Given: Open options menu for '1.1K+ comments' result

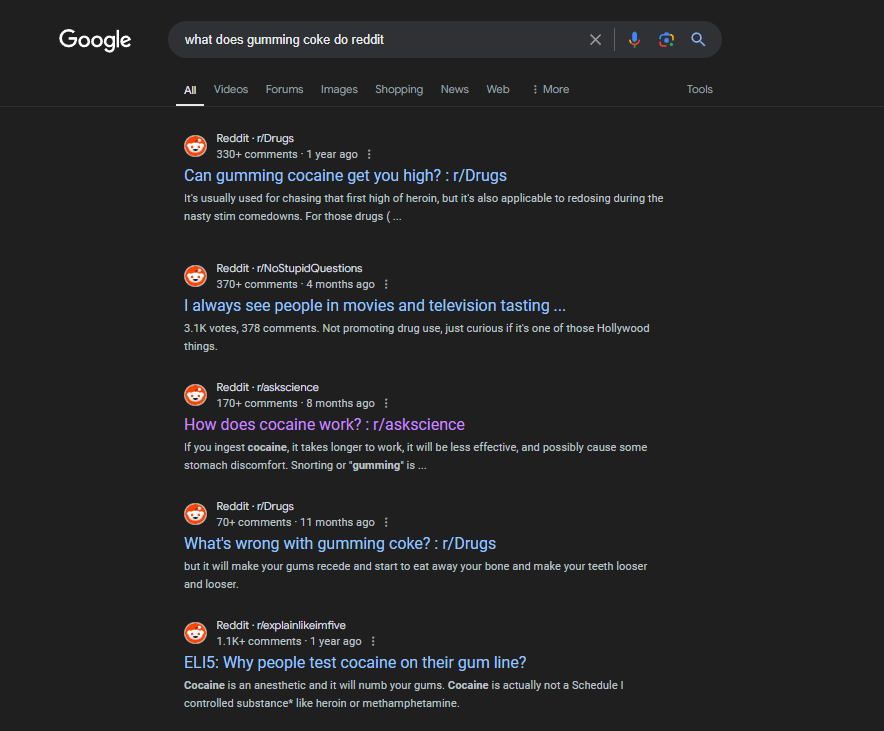Looking at the screenshot, I should (373, 641).
